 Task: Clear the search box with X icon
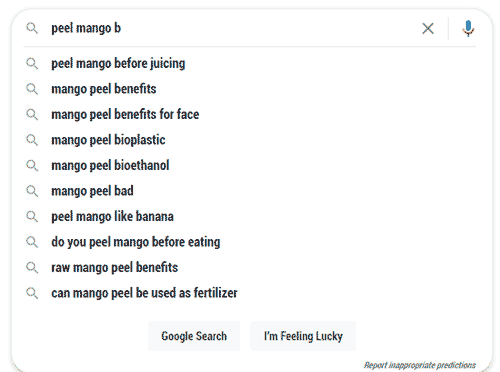click(x=428, y=28)
